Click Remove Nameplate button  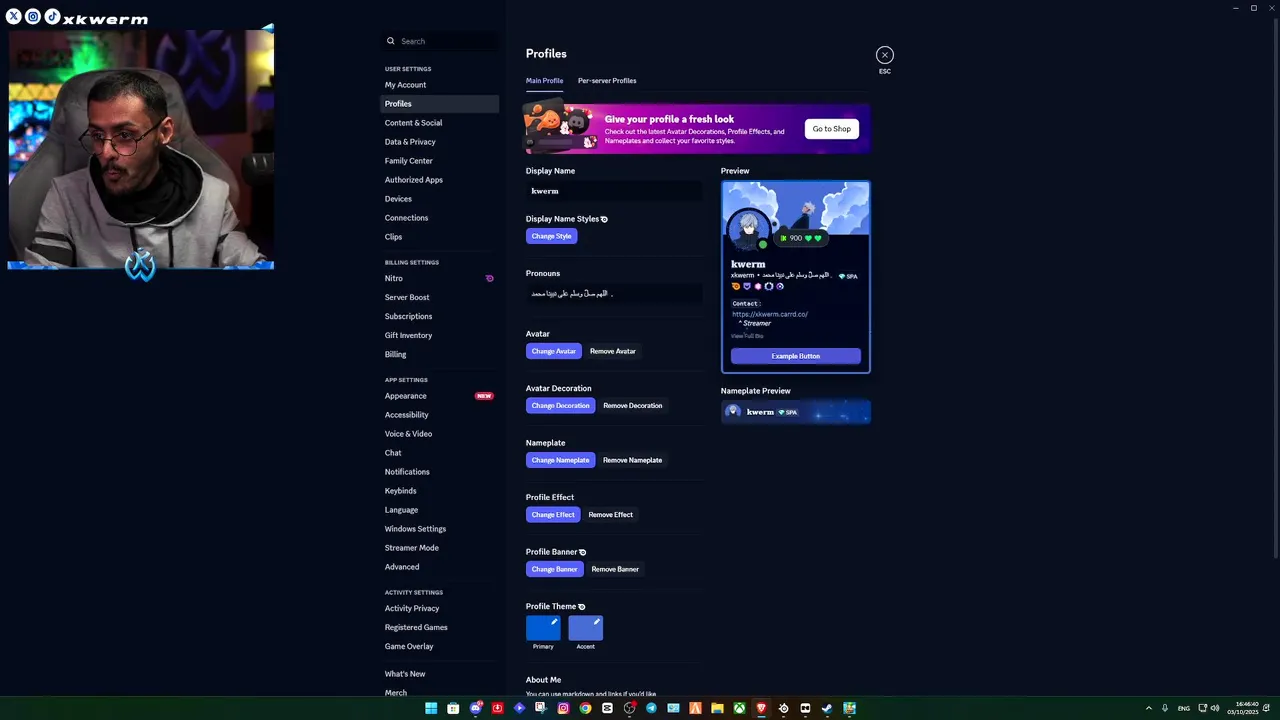(x=632, y=460)
